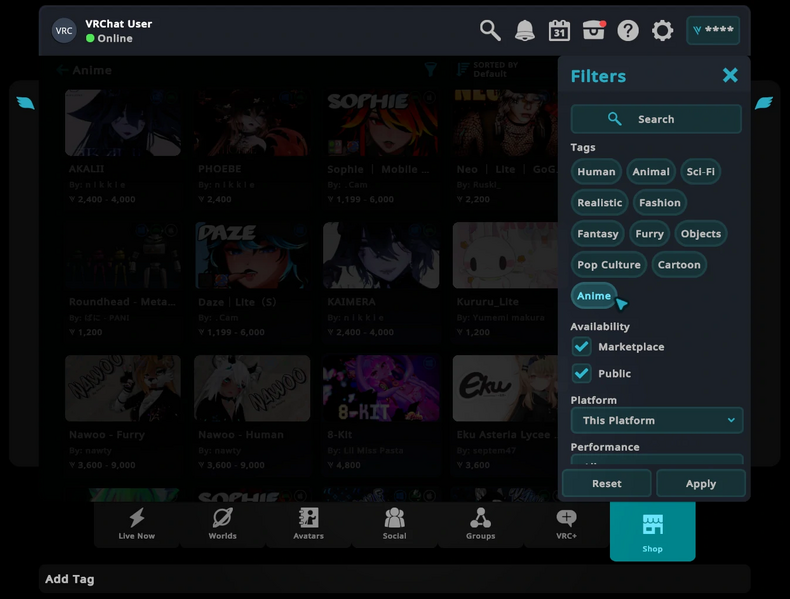Click the filter funnel icon

(x=430, y=70)
